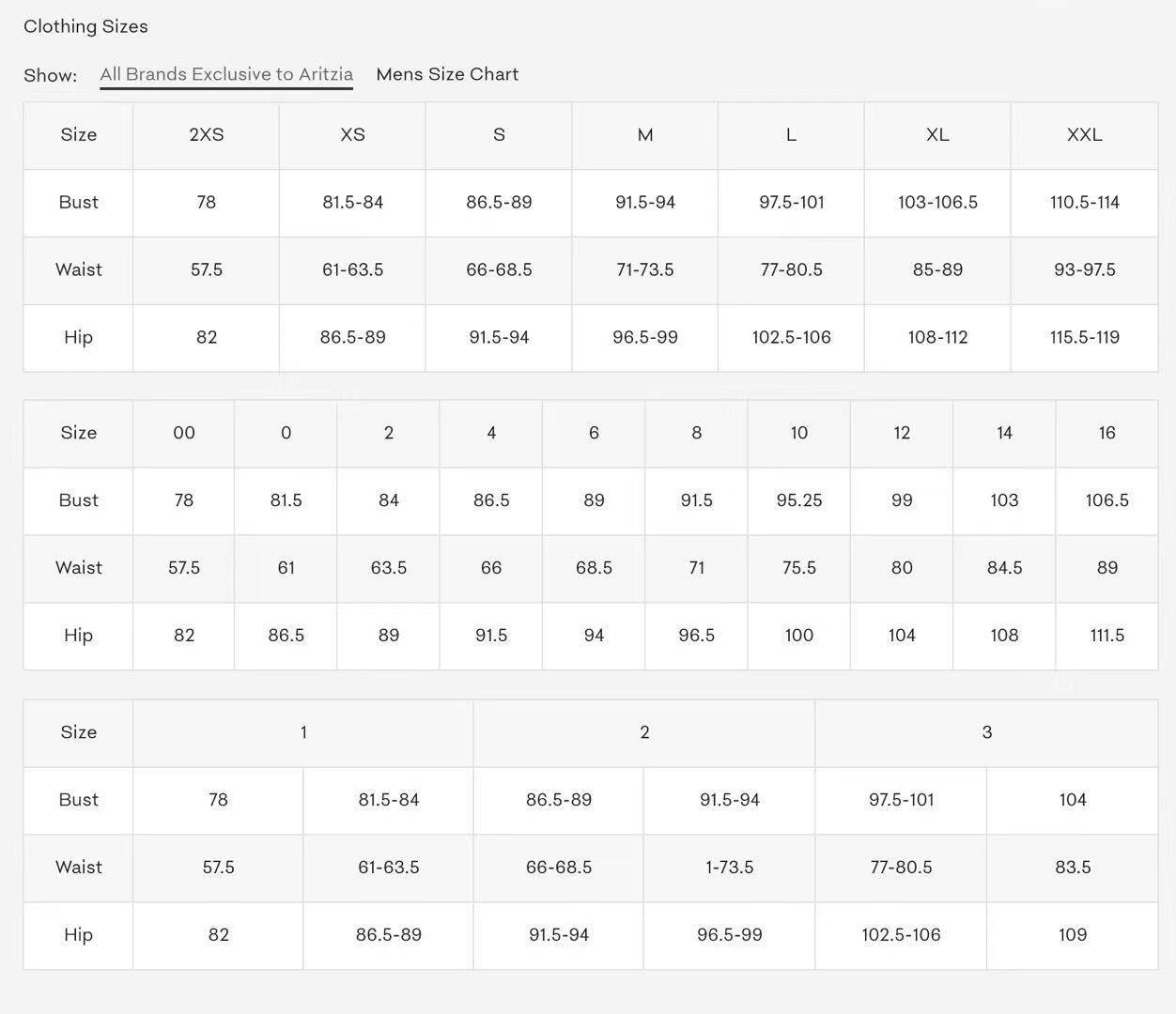Click the size 1 header in third table
Image resolution: width=1176 pixels, height=1014 pixels.
click(x=303, y=732)
